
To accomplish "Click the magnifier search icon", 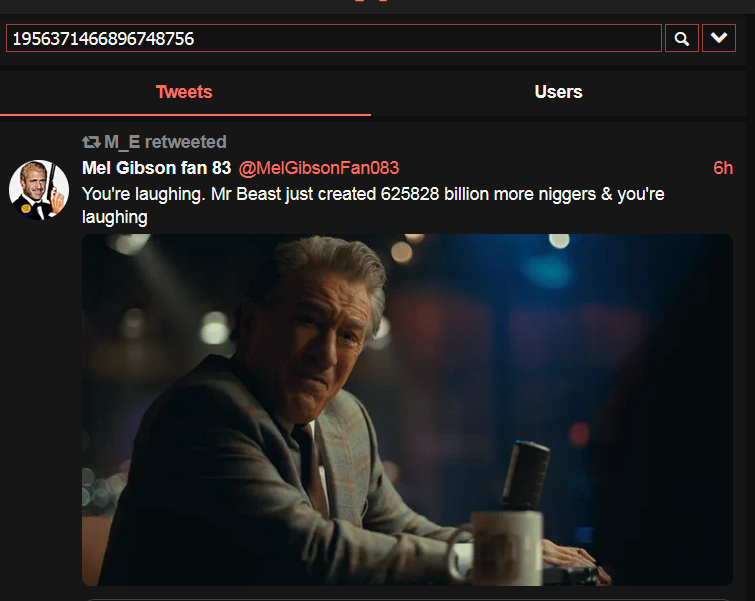I will click(x=681, y=39).
